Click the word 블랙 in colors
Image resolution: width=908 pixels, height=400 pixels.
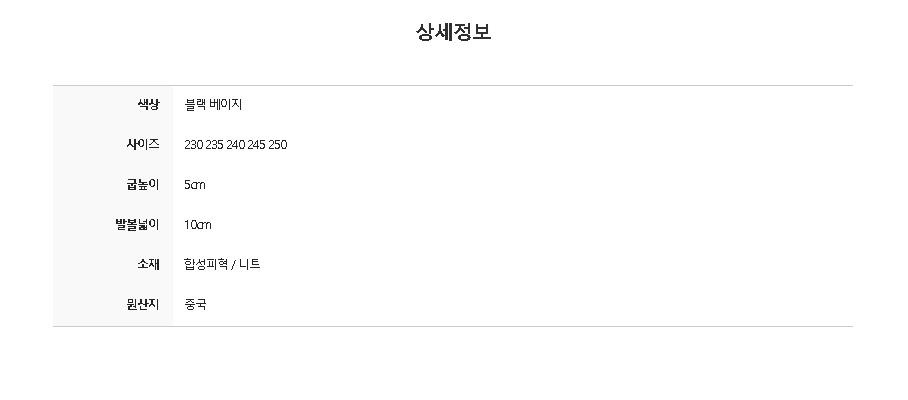(x=195, y=105)
